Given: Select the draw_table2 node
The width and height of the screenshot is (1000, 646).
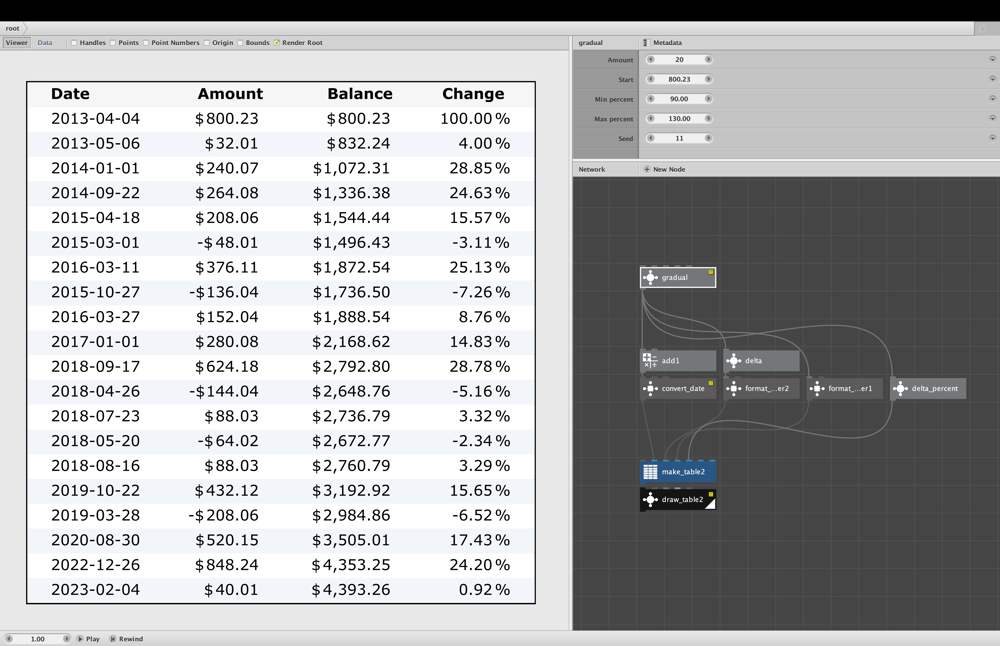Looking at the screenshot, I should pyautogui.click(x=678, y=499).
